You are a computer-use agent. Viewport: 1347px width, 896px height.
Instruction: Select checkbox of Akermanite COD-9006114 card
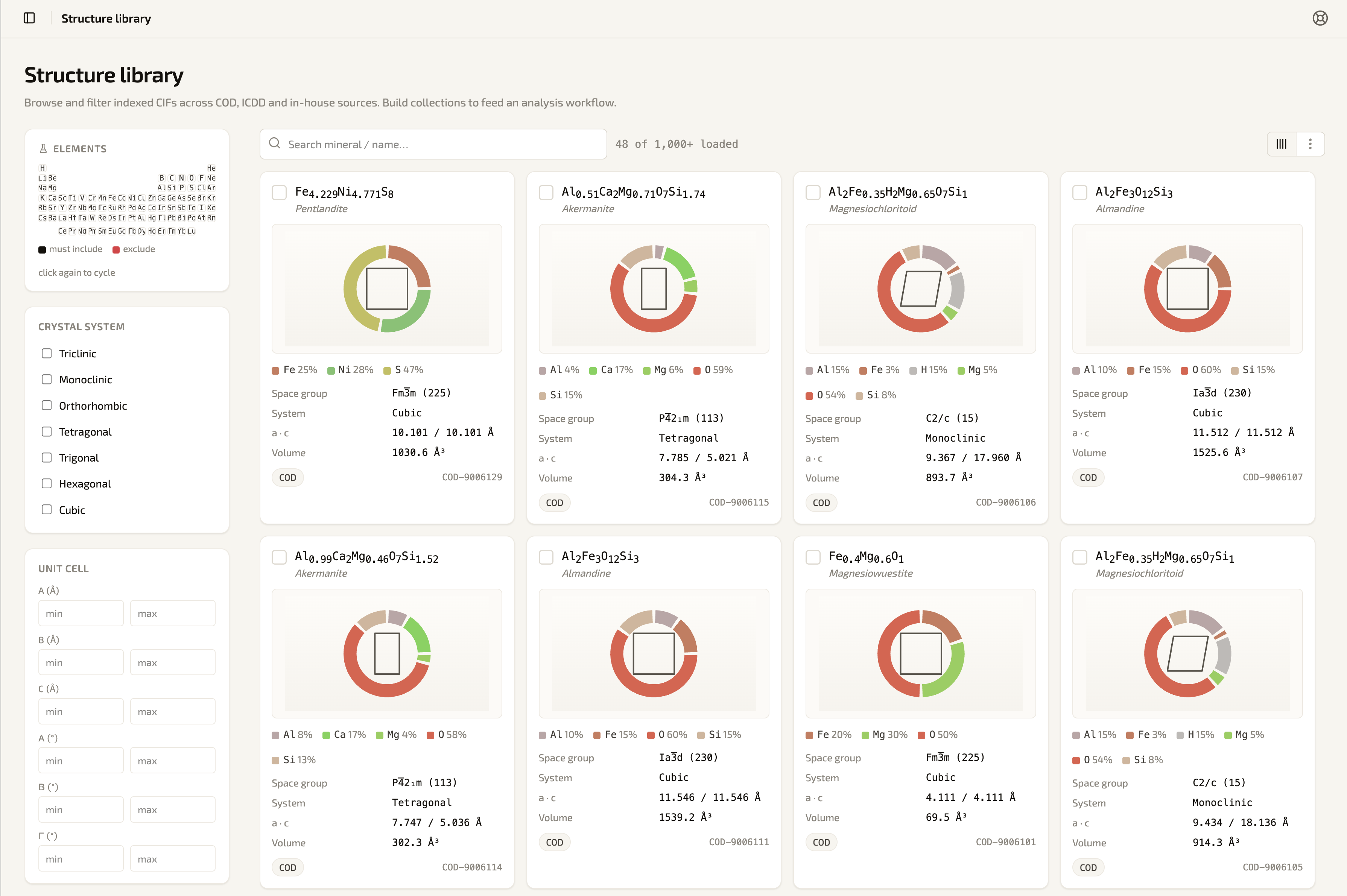click(279, 557)
